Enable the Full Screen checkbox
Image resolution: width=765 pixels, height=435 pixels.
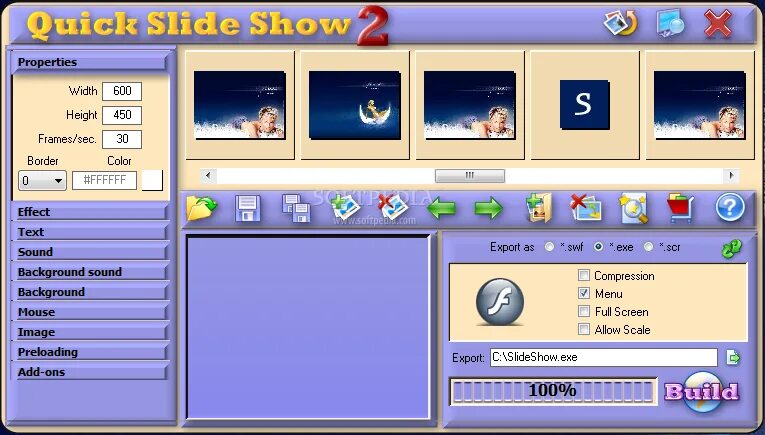[x=584, y=311]
